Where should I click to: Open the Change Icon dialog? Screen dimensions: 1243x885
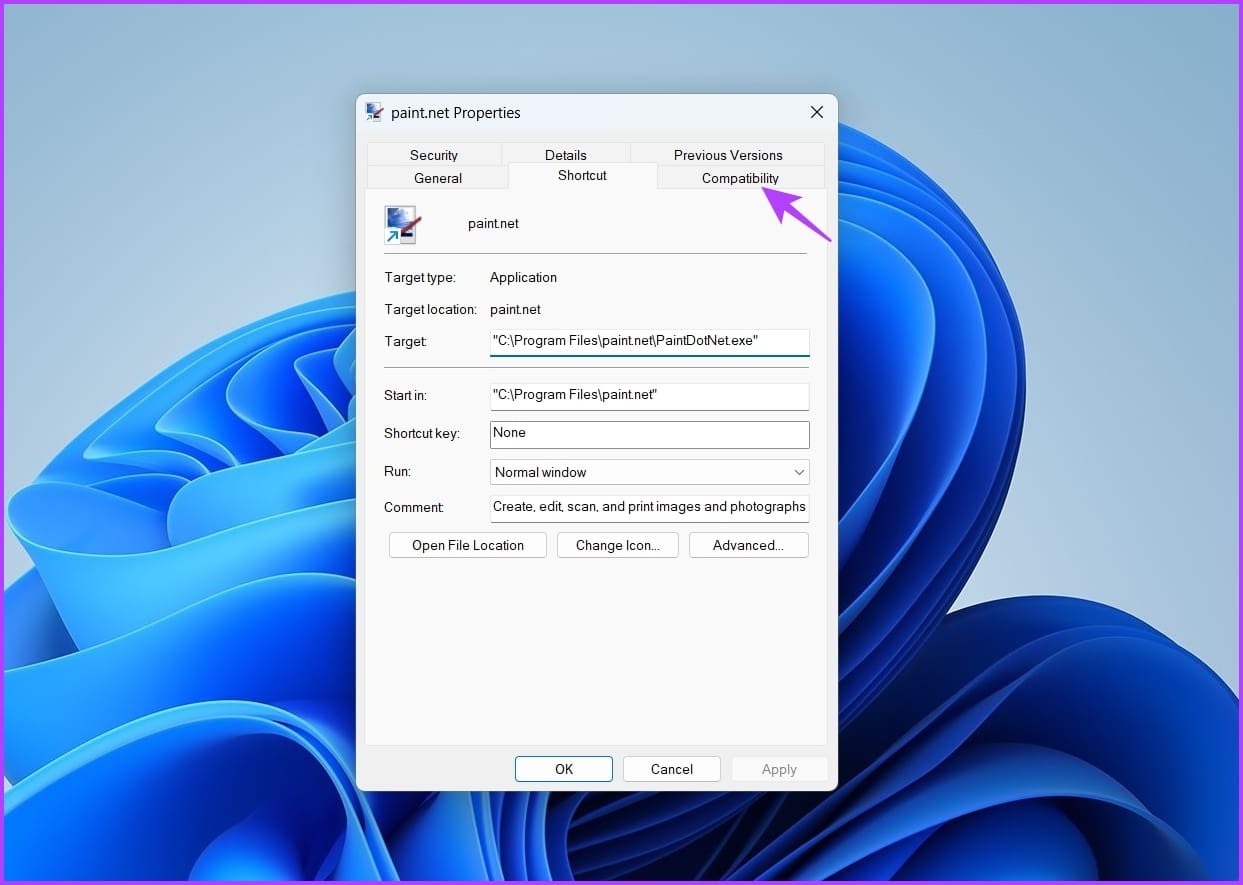coord(617,545)
